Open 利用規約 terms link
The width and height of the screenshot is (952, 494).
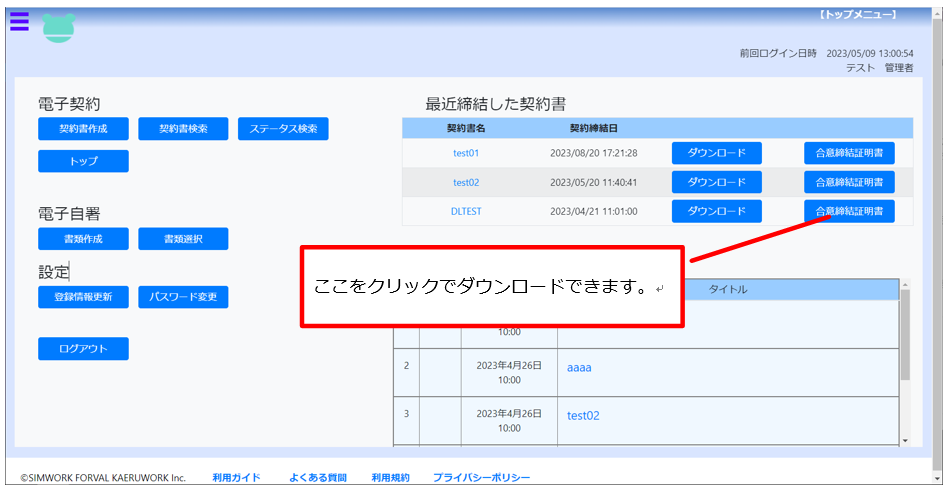click(390, 478)
